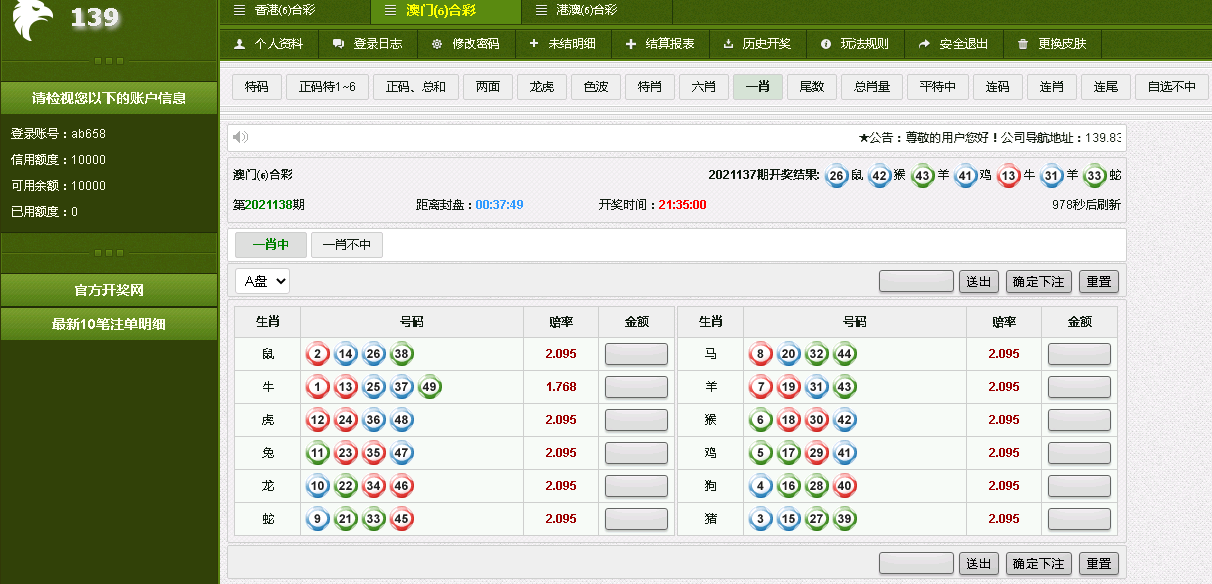Viewport: 1212px width, 584px height.
Task: Open the A盘 dropdown
Action: pos(263,281)
